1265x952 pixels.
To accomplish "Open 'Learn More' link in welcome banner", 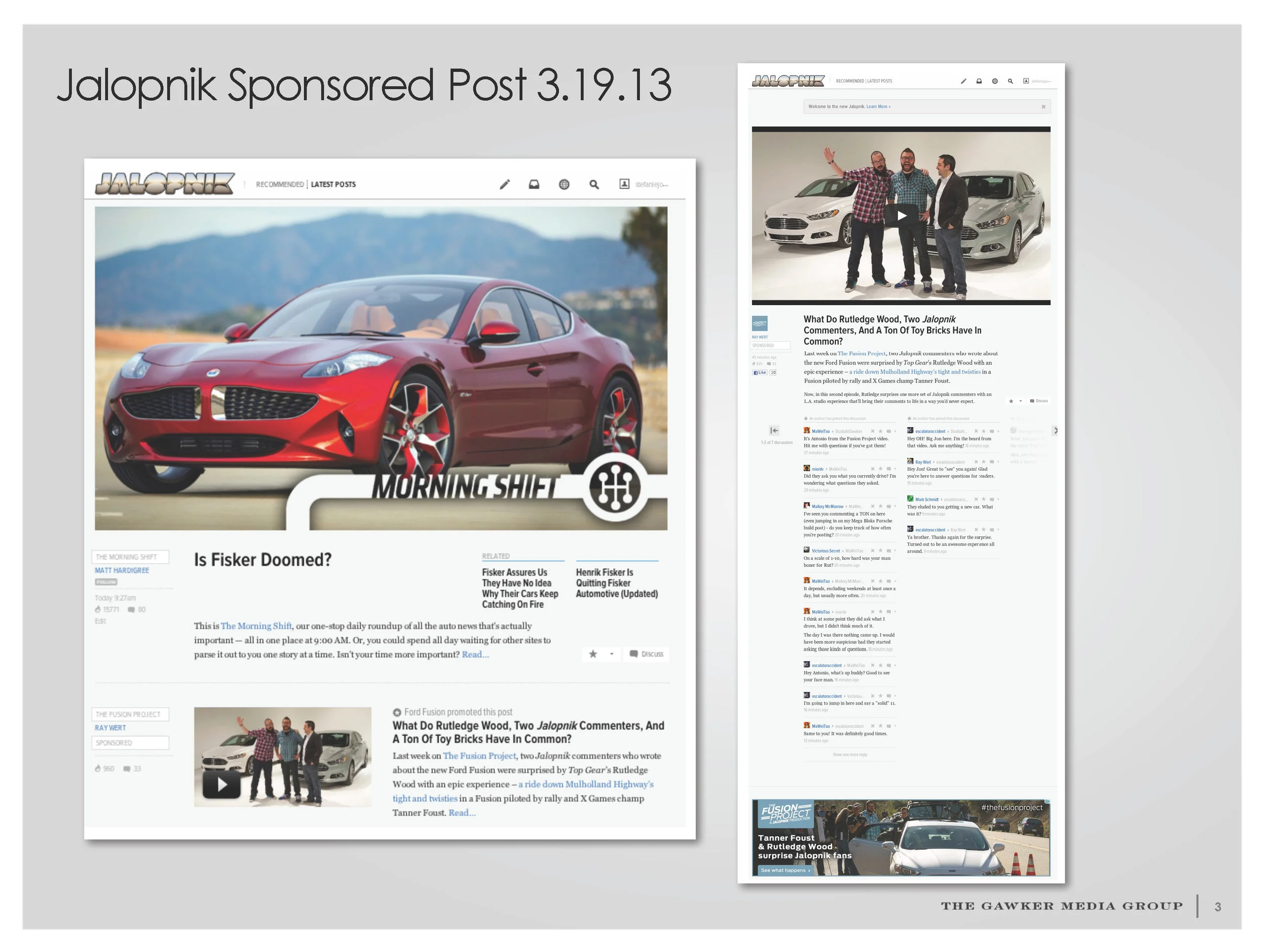I will pos(878,106).
